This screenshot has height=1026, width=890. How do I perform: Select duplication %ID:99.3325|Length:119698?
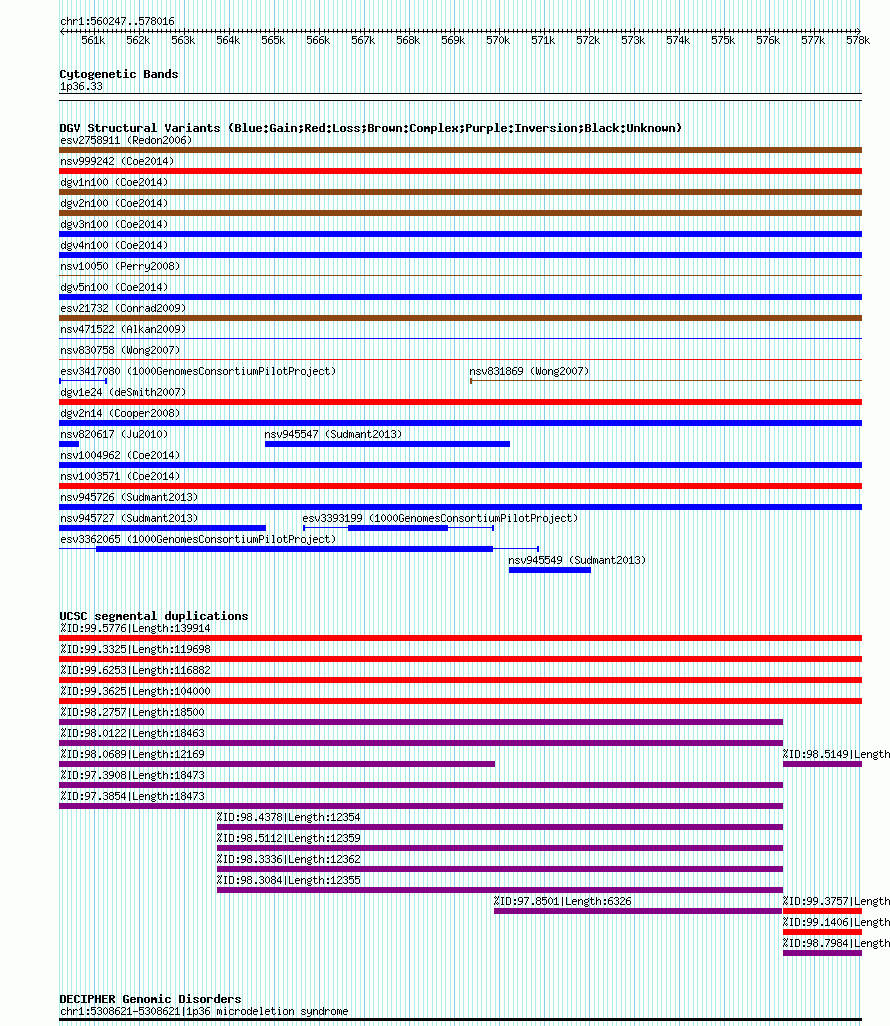point(461,659)
